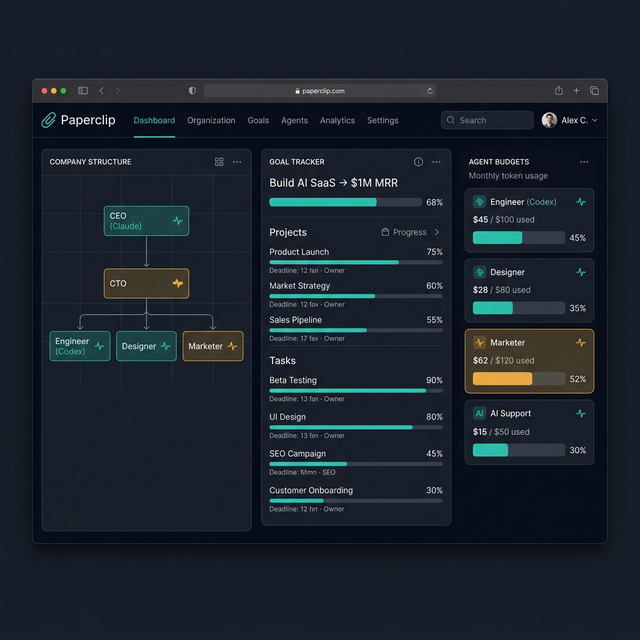Click Marketer budget card activity pulse
The height and width of the screenshot is (640, 640).
coord(581,342)
